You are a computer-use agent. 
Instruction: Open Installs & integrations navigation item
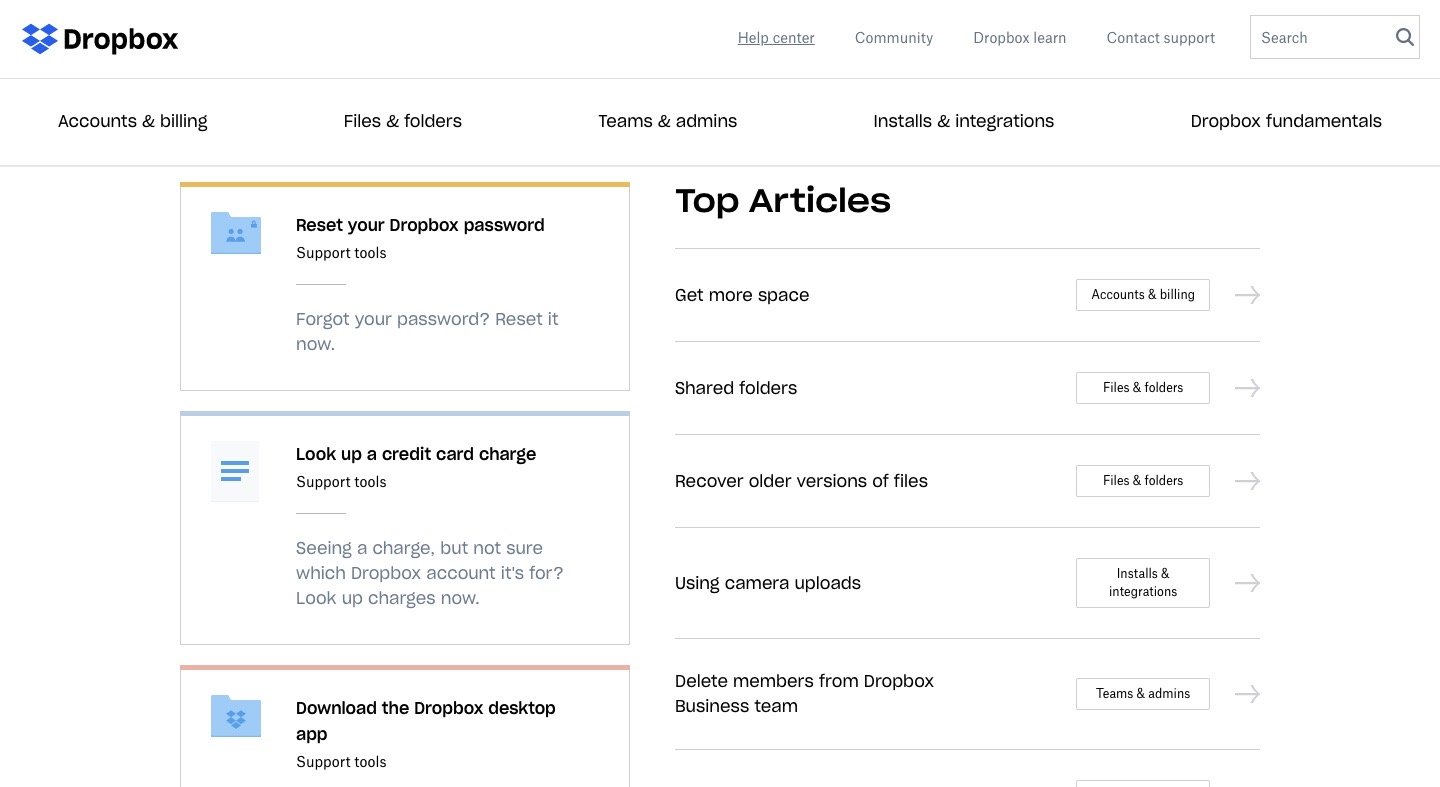point(963,121)
